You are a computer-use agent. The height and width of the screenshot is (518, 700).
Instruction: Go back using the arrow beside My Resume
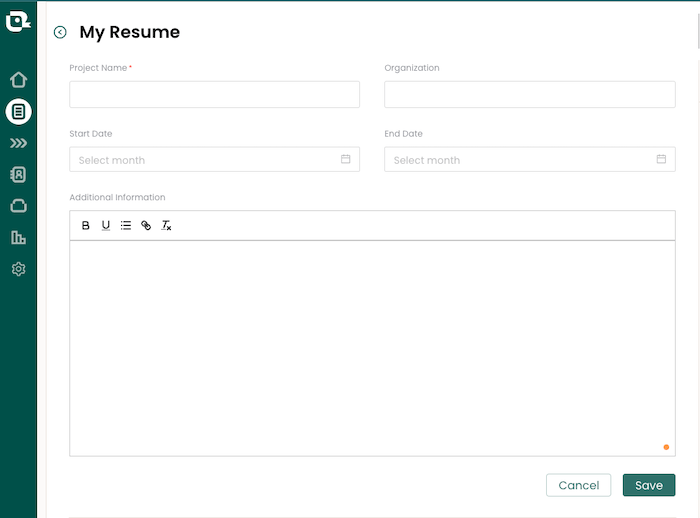point(60,32)
